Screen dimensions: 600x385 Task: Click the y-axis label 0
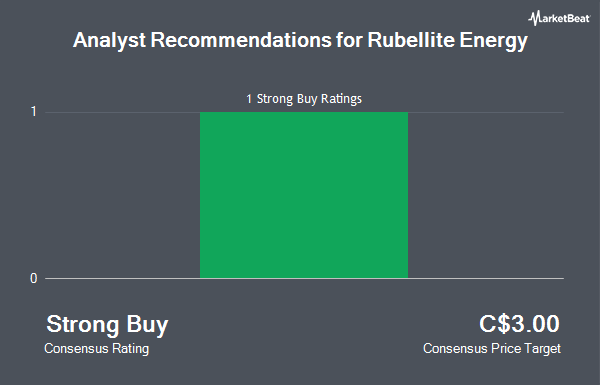(34, 279)
